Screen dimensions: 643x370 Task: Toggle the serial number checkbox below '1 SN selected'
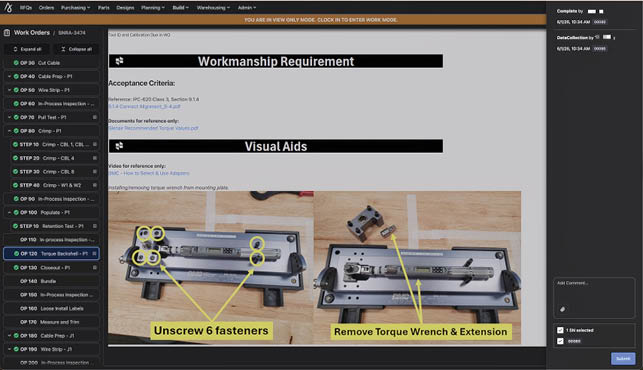coord(560,341)
